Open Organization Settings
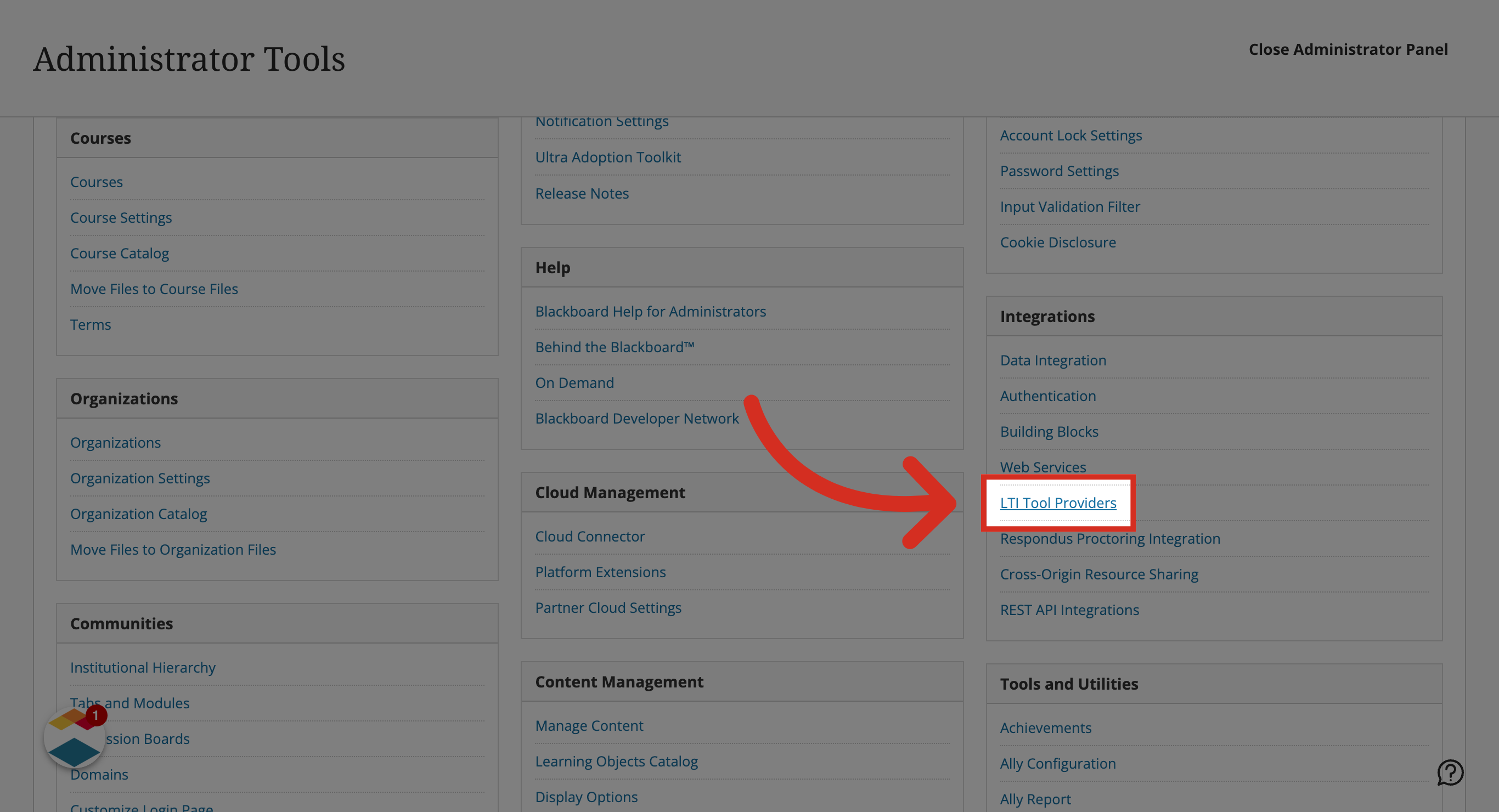 (140, 478)
